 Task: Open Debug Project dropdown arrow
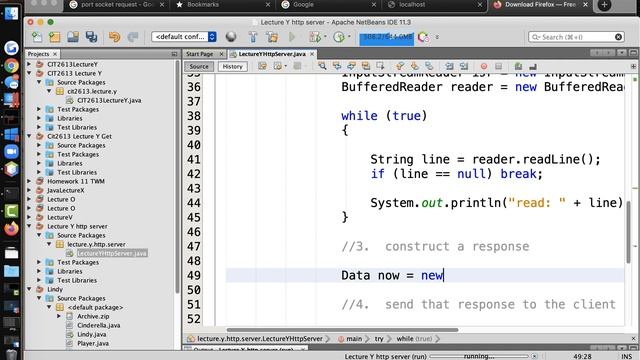(325, 37)
